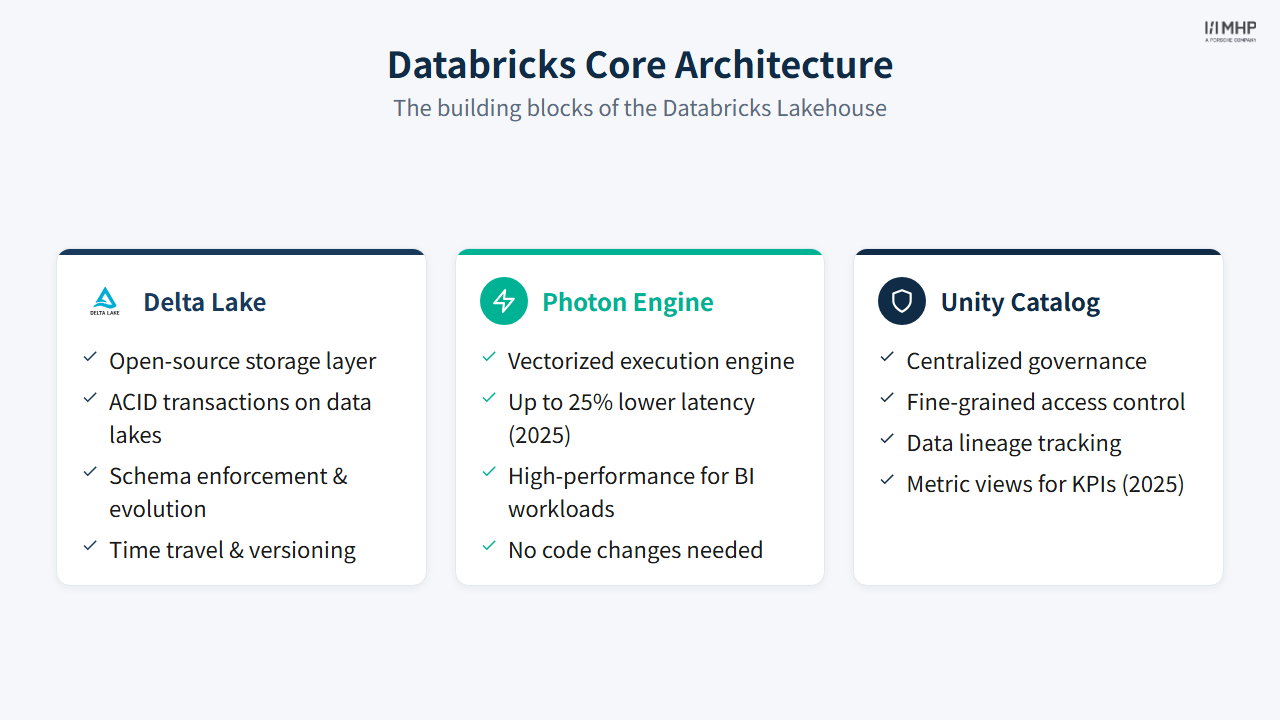Click checkmark beside No code changes needed

[x=489, y=546]
